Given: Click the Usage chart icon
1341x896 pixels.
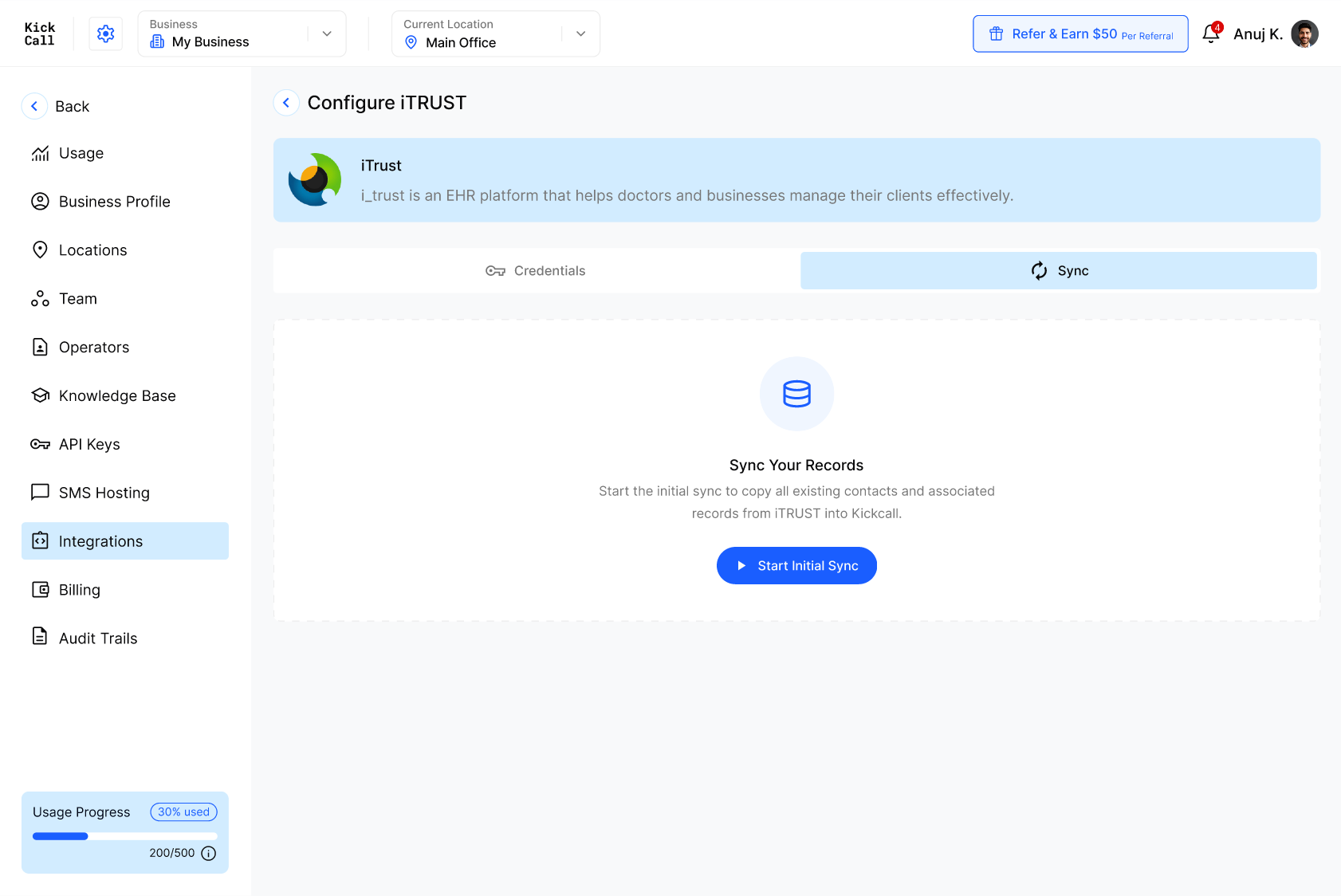Looking at the screenshot, I should [40, 153].
